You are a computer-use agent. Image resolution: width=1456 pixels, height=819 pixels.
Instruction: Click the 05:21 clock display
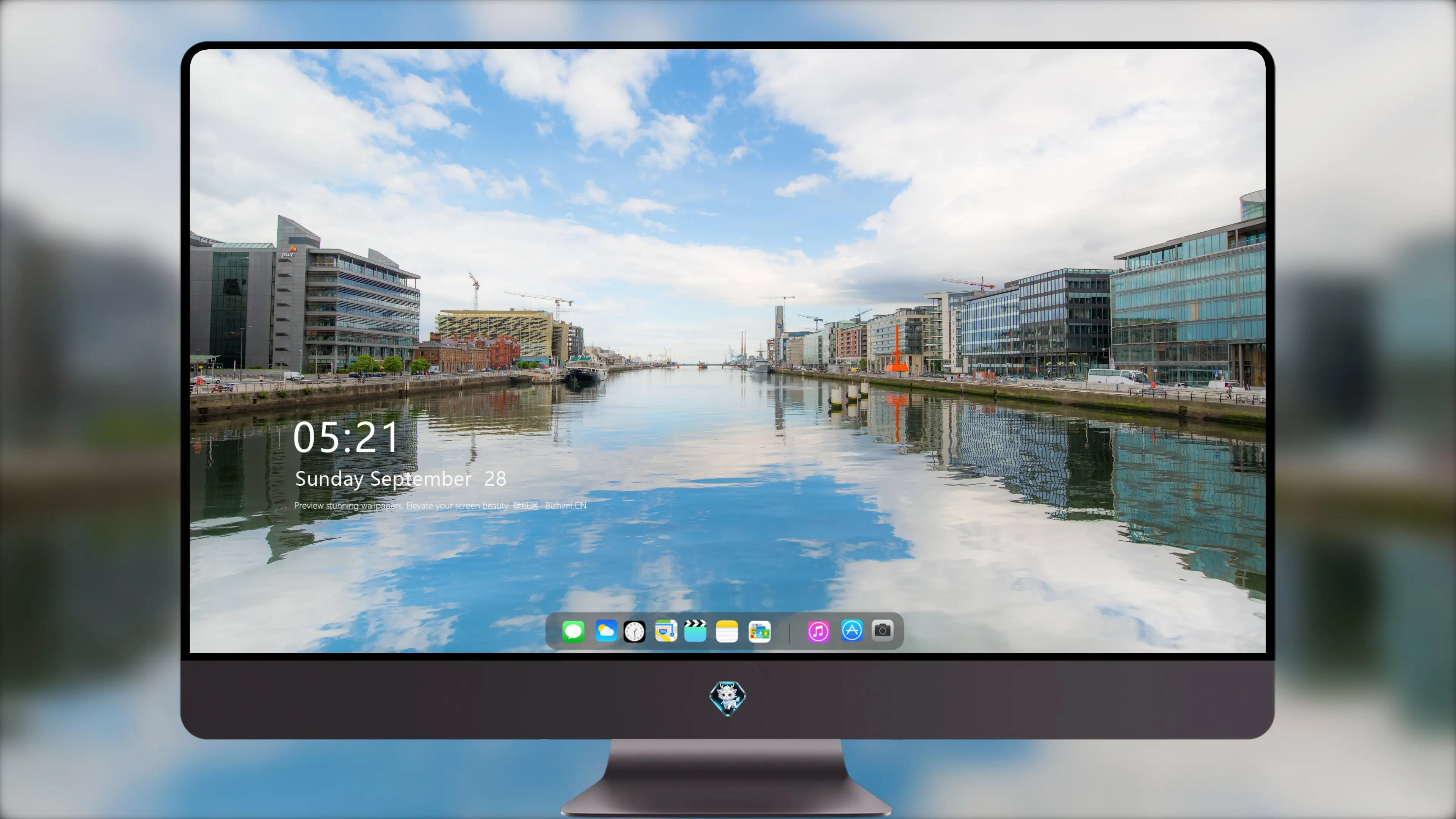click(345, 438)
